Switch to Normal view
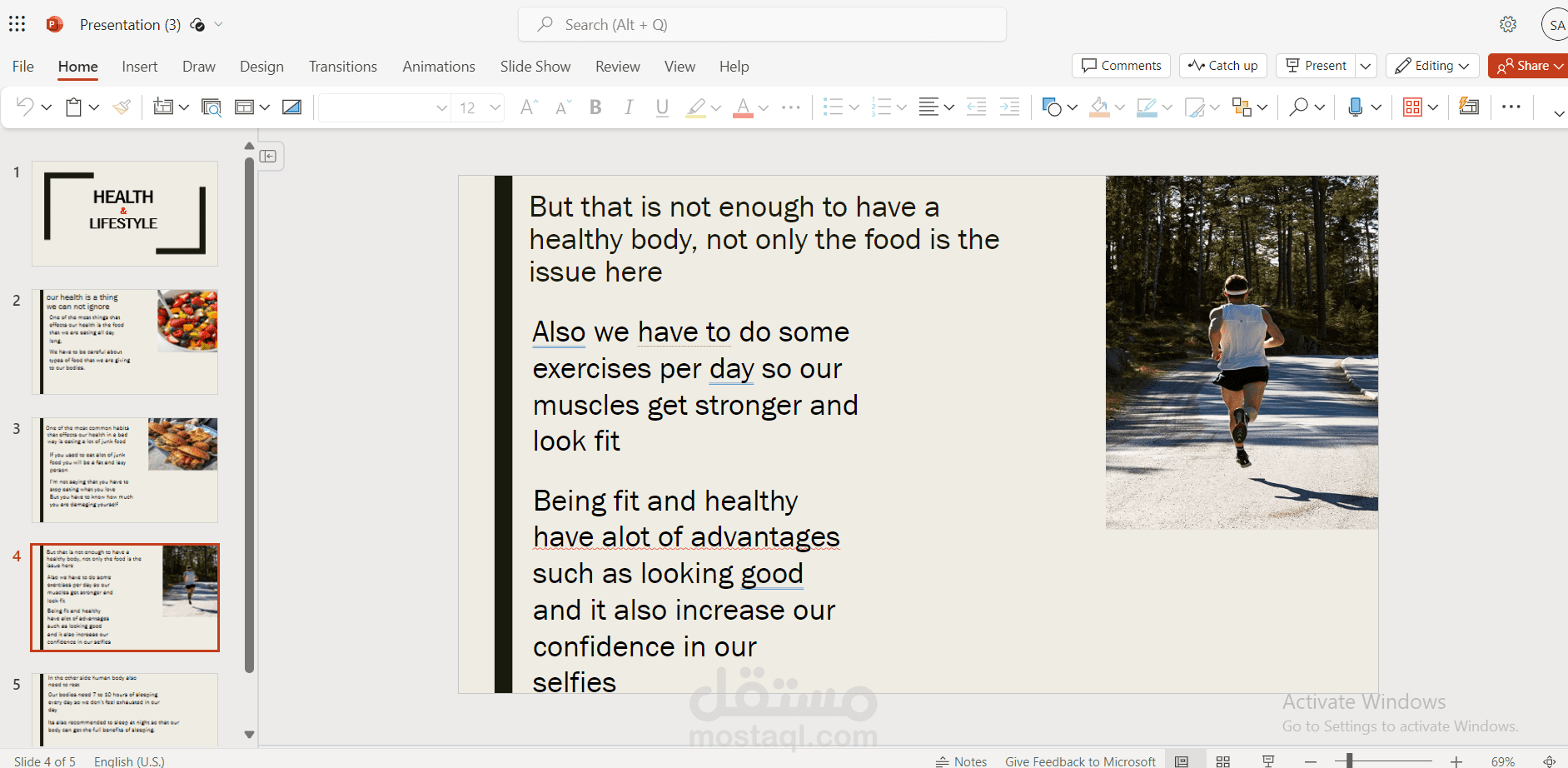Image resolution: width=1568 pixels, height=768 pixels. click(1182, 761)
